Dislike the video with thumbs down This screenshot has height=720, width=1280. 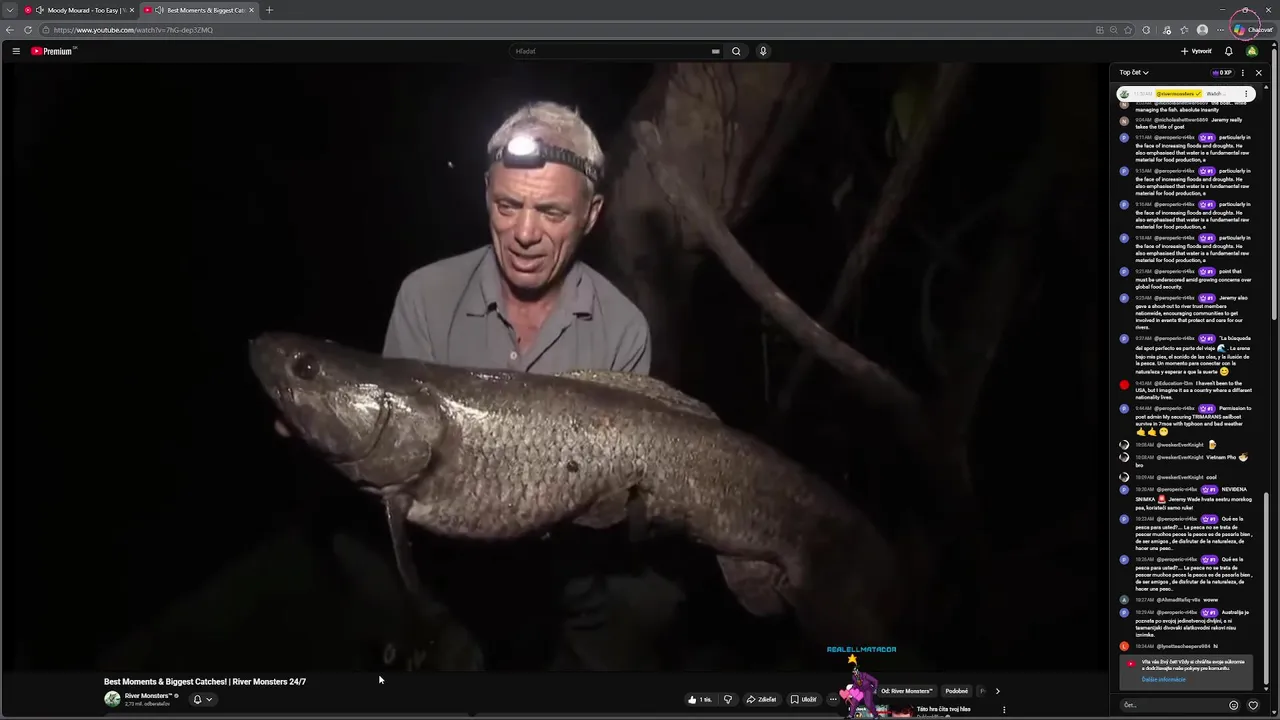(x=728, y=699)
